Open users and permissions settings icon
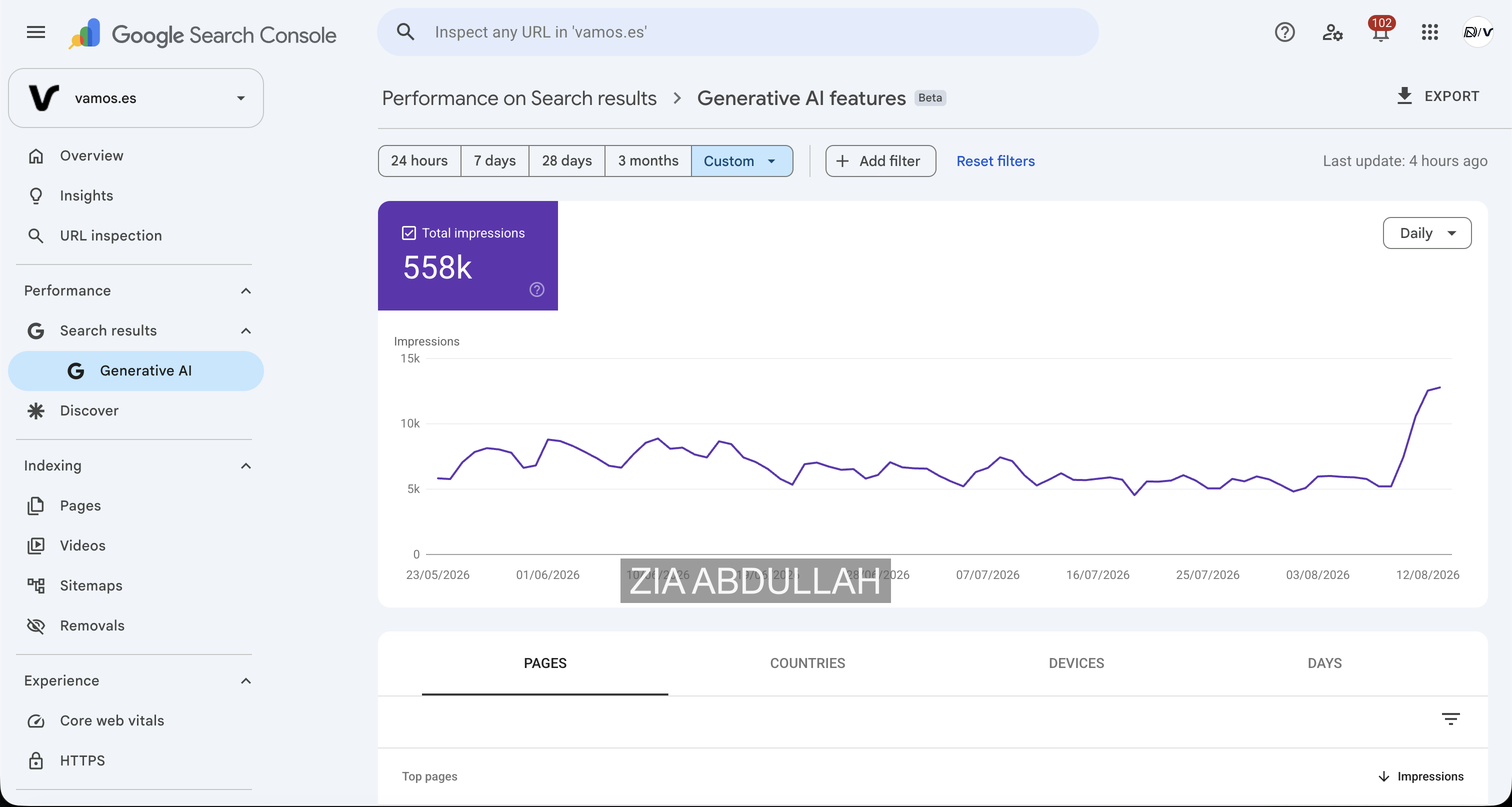The image size is (1512, 807). click(x=1332, y=32)
